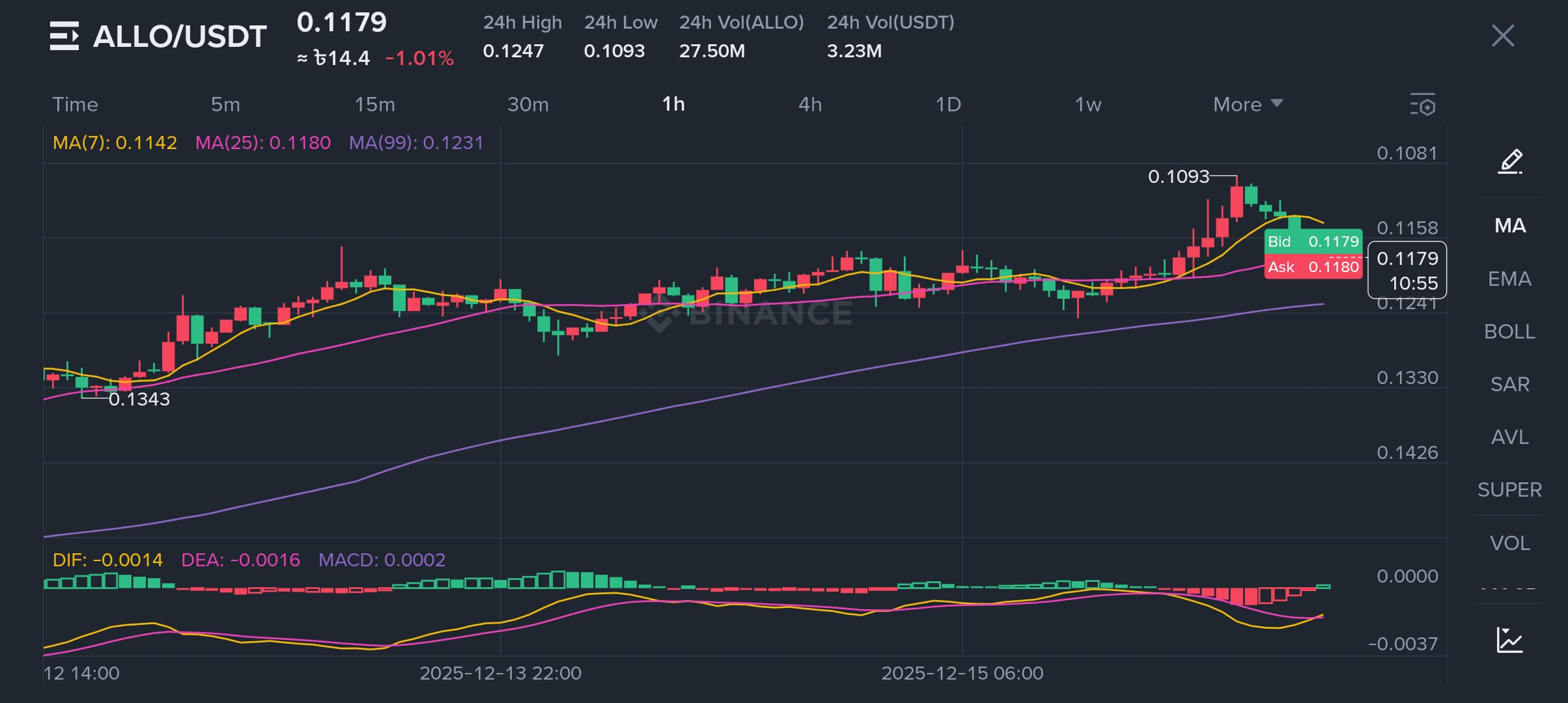This screenshot has width=1568, height=703.
Task: Expand the More timeframes dropdown
Action: (x=1247, y=105)
